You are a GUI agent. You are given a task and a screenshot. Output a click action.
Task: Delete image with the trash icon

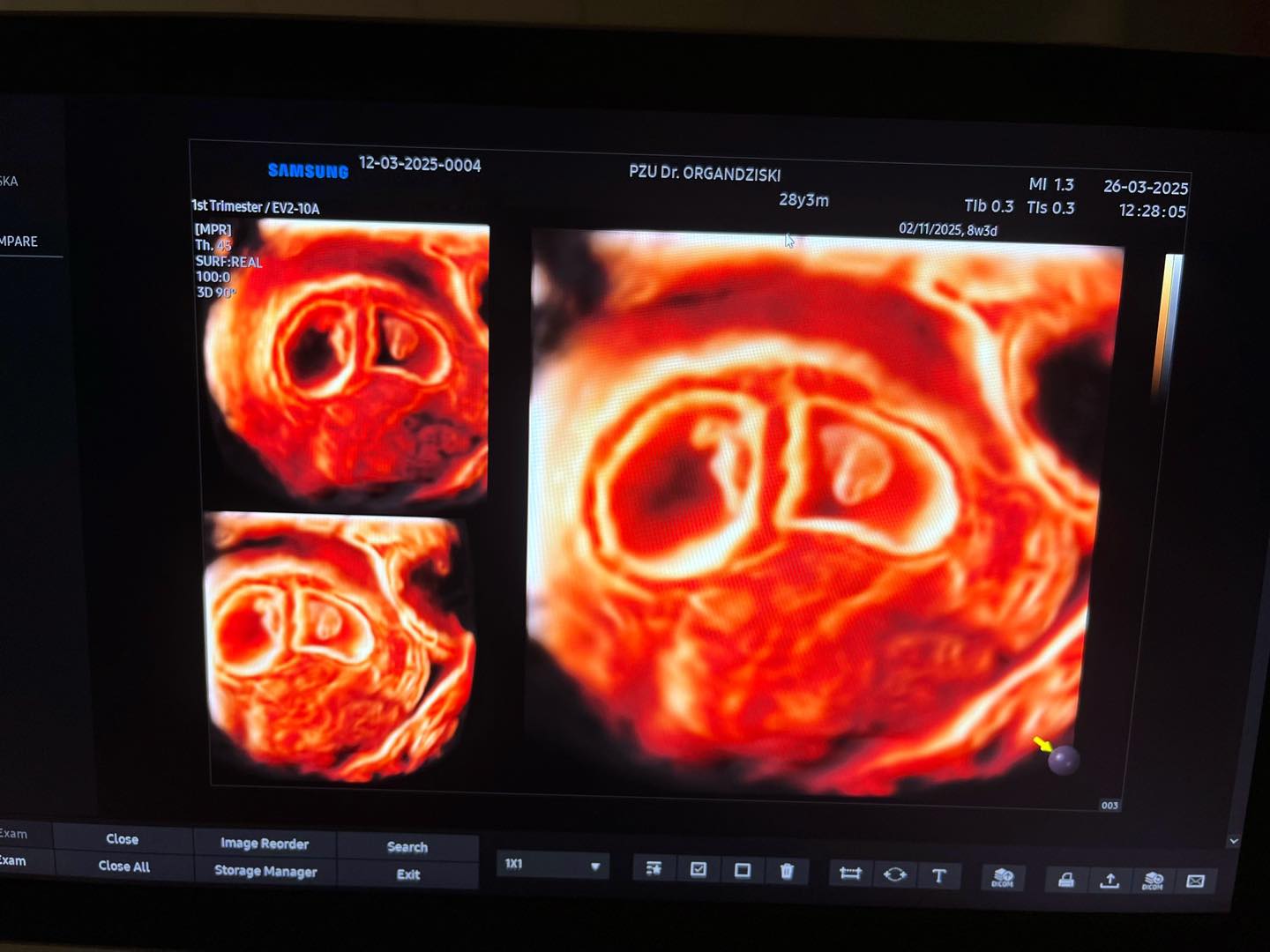pyautogui.click(x=787, y=872)
